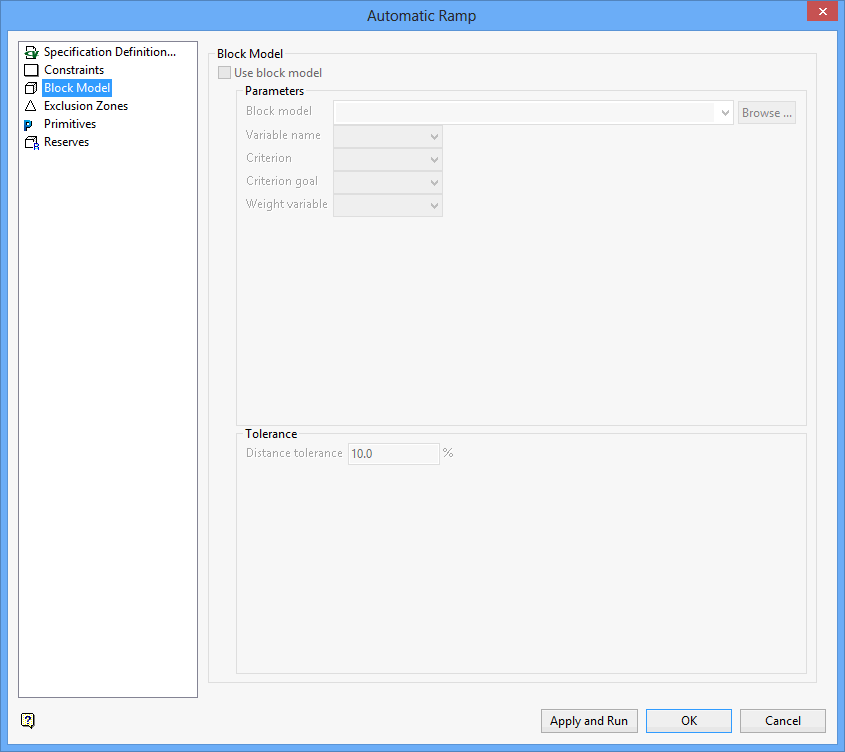Enable the Use block model checkbox
Screen dimensions: 845x752
pyautogui.click(x=224, y=72)
